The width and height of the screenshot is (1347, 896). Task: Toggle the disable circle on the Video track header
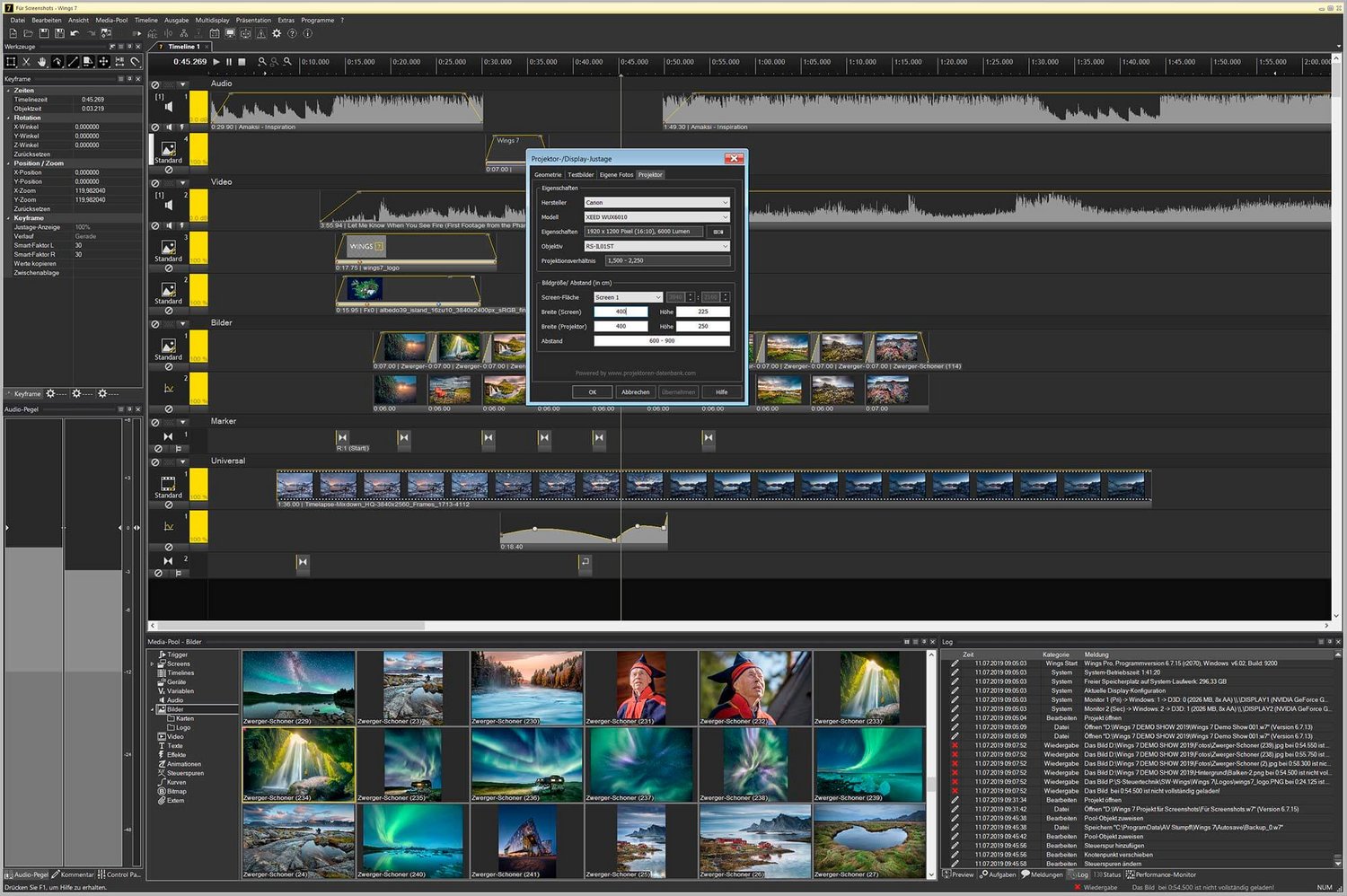pyautogui.click(x=155, y=182)
